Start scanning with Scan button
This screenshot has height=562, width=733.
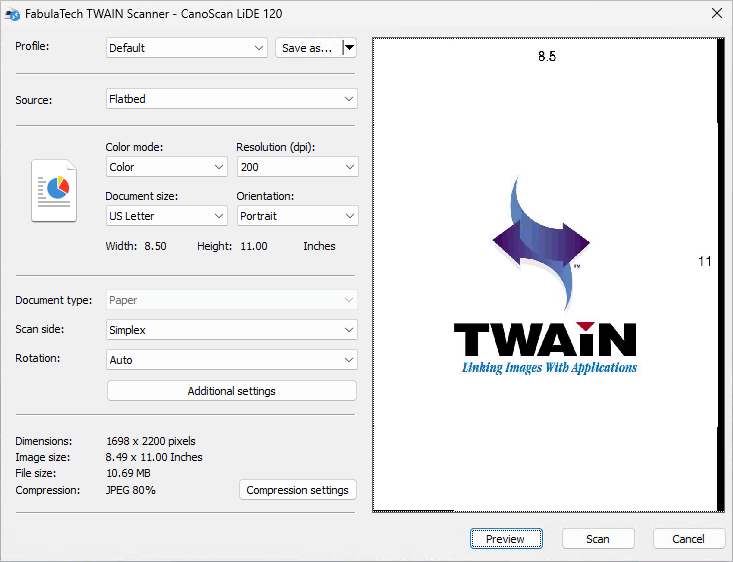598,539
